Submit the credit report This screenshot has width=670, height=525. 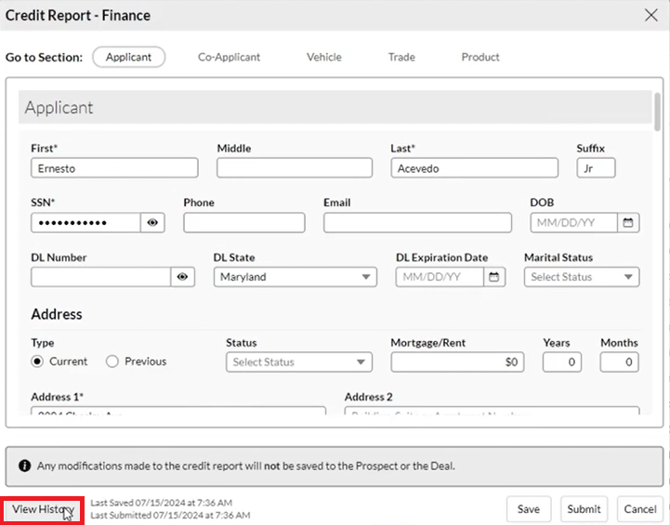click(584, 509)
